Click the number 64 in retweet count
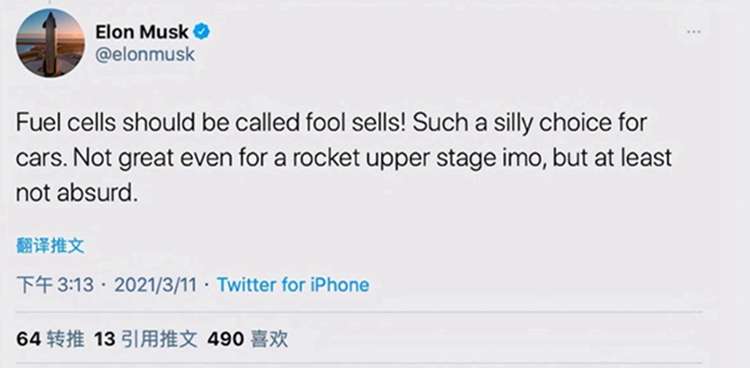The width and height of the screenshot is (750, 368). [29, 339]
